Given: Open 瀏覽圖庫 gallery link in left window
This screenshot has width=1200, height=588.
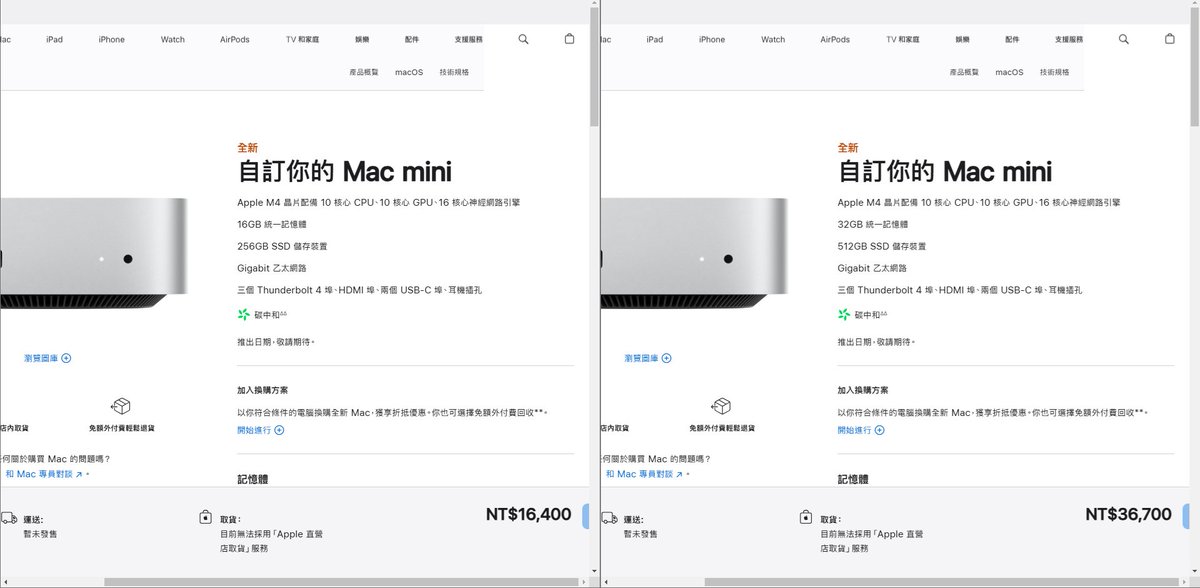Looking at the screenshot, I should (48, 358).
